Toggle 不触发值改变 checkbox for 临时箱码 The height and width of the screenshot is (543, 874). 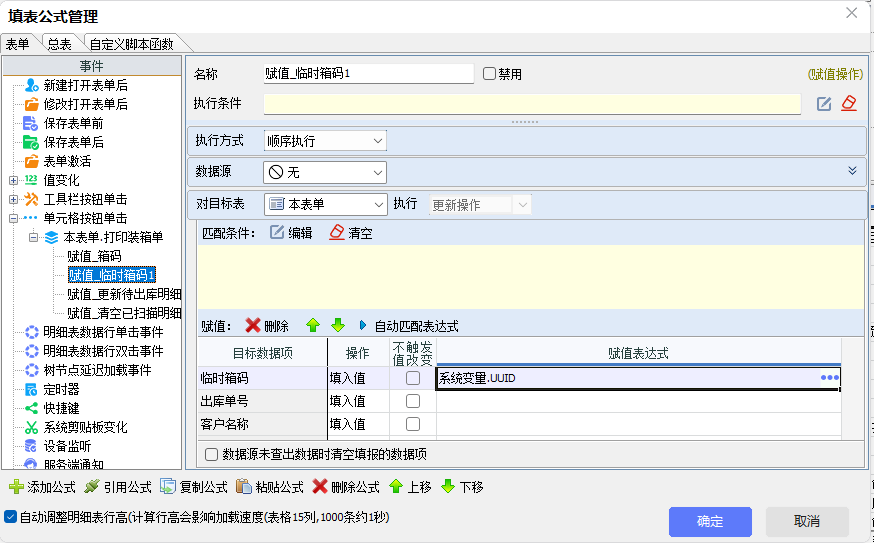tap(412, 379)
